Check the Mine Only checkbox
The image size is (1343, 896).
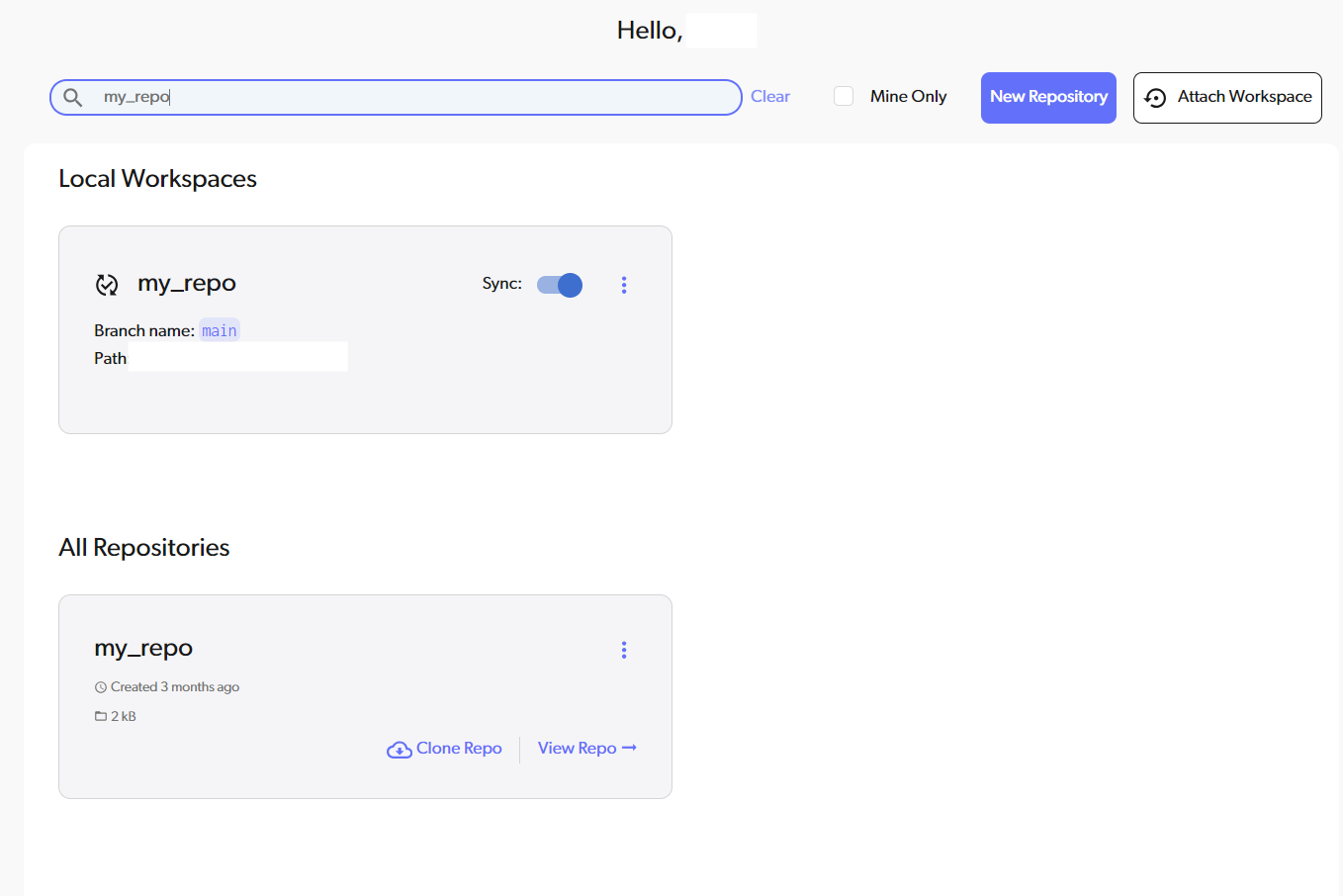pyautogui.click(x=844, y=96)
